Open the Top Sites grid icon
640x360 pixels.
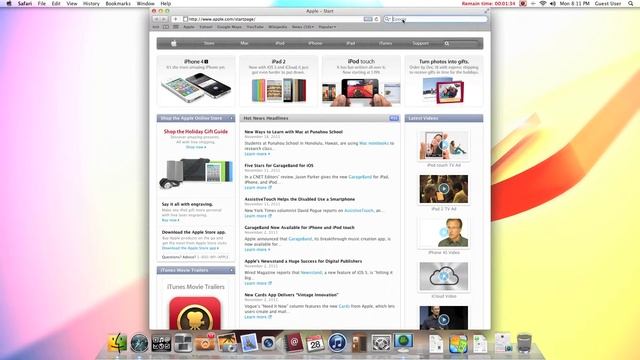pos(176,27)
